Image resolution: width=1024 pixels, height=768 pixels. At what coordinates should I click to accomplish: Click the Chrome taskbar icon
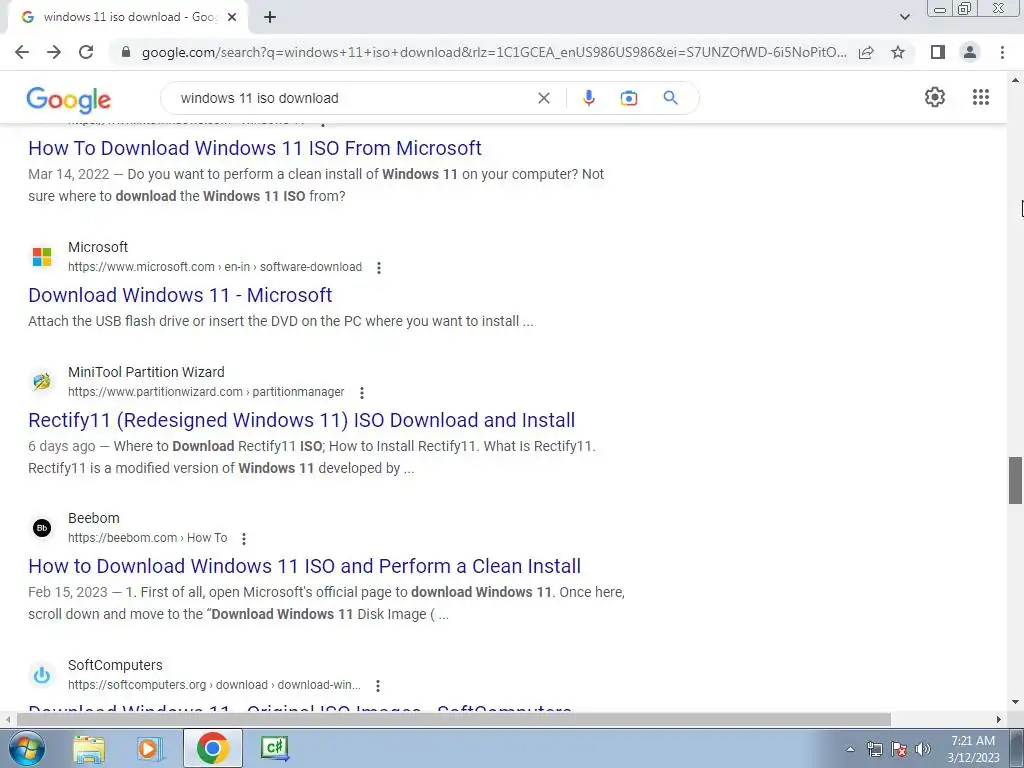(212, 748)
